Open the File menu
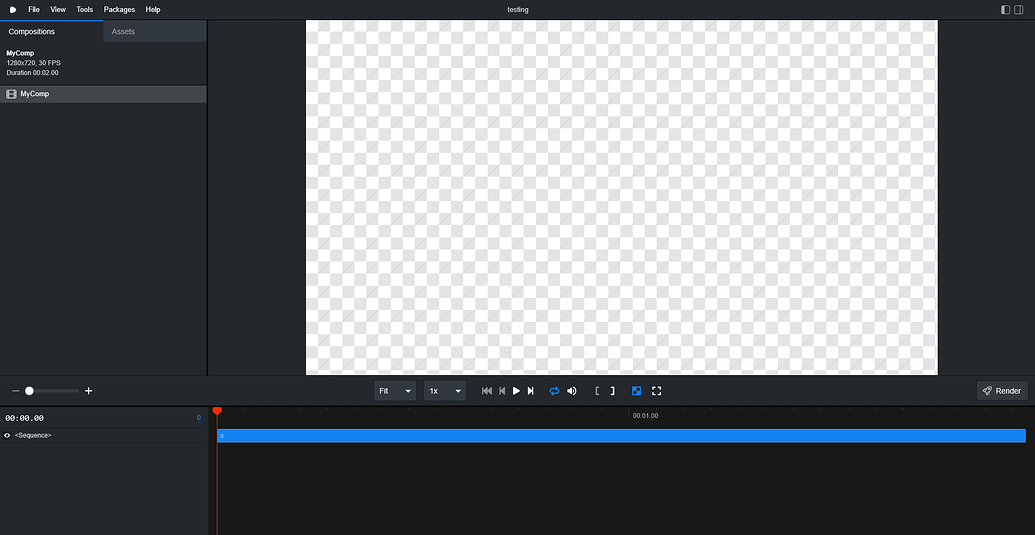 click(x=34, y=10)
